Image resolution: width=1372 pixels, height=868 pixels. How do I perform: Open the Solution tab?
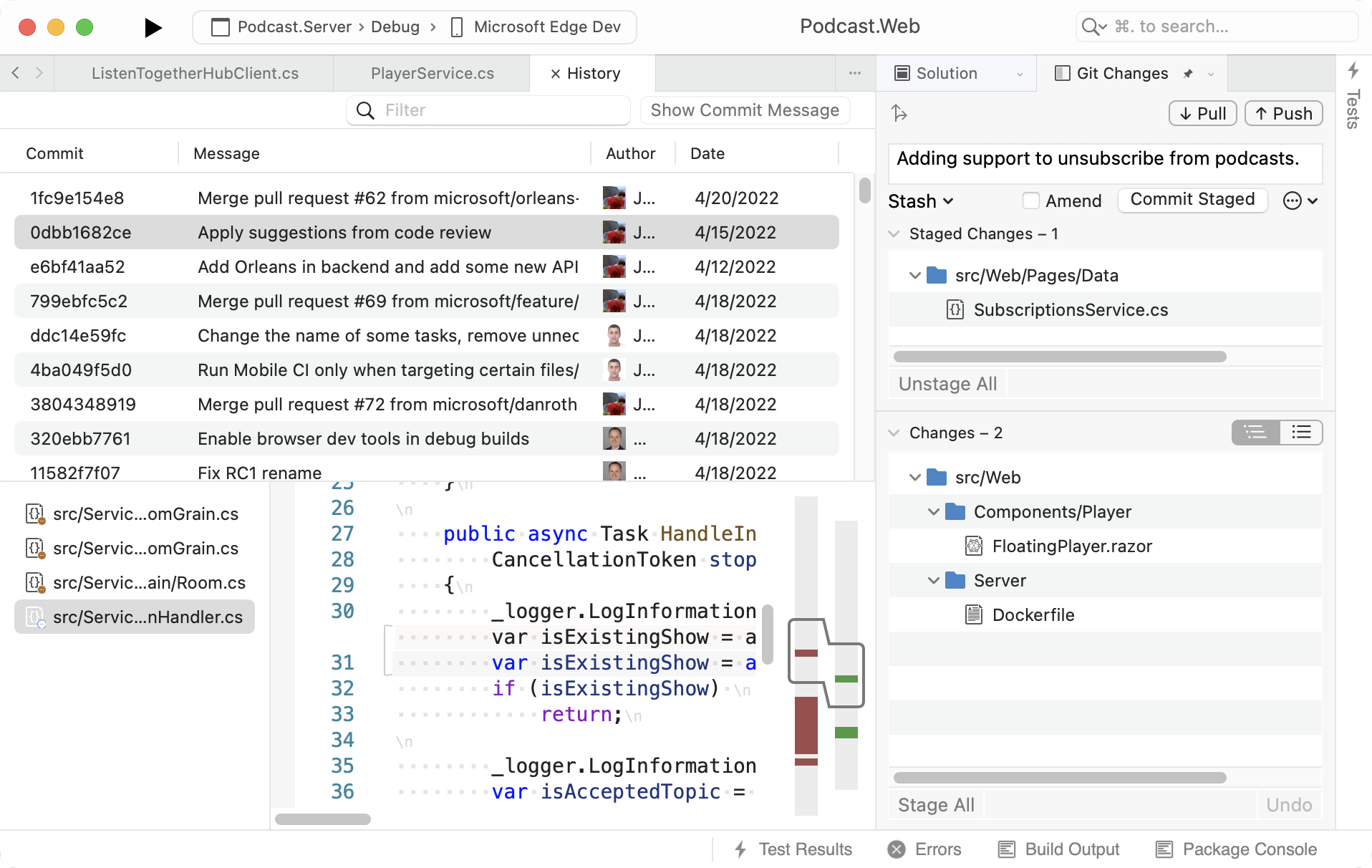[x=946, y=74]
